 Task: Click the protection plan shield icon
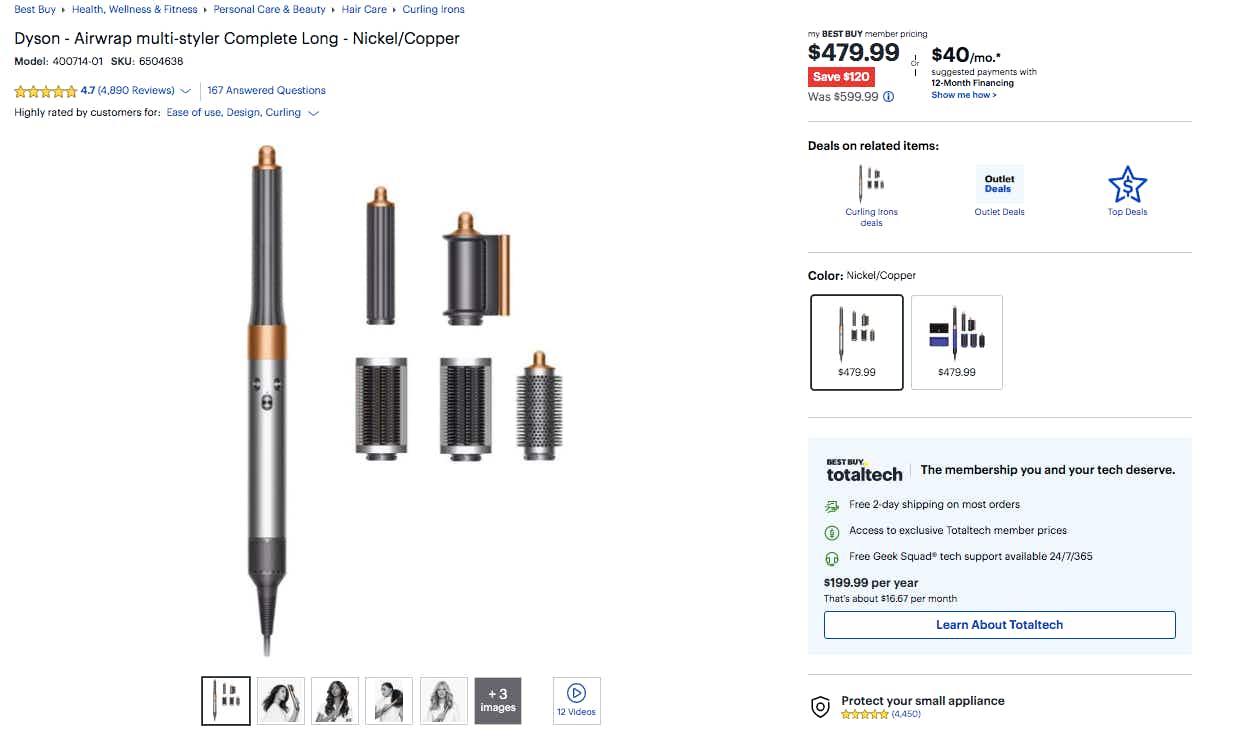pyautogui.click(x=820, y=707)
